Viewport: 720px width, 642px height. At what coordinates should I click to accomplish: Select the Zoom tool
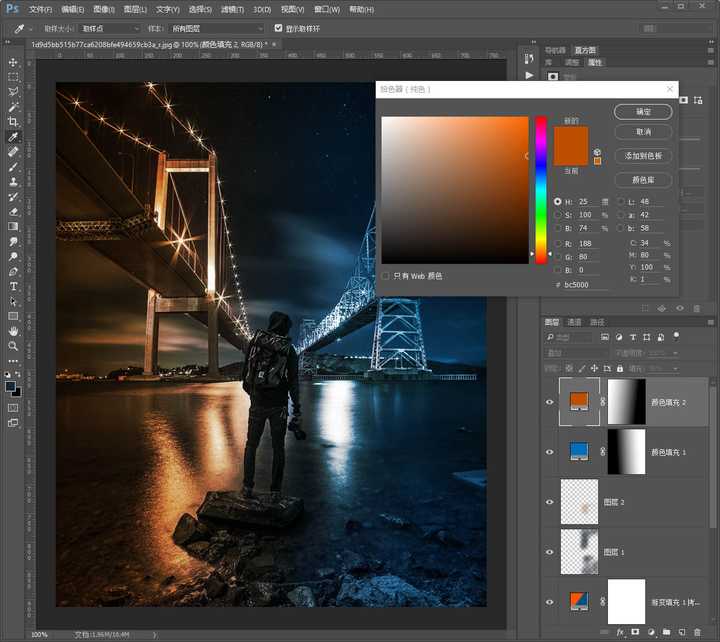point(13,346)
